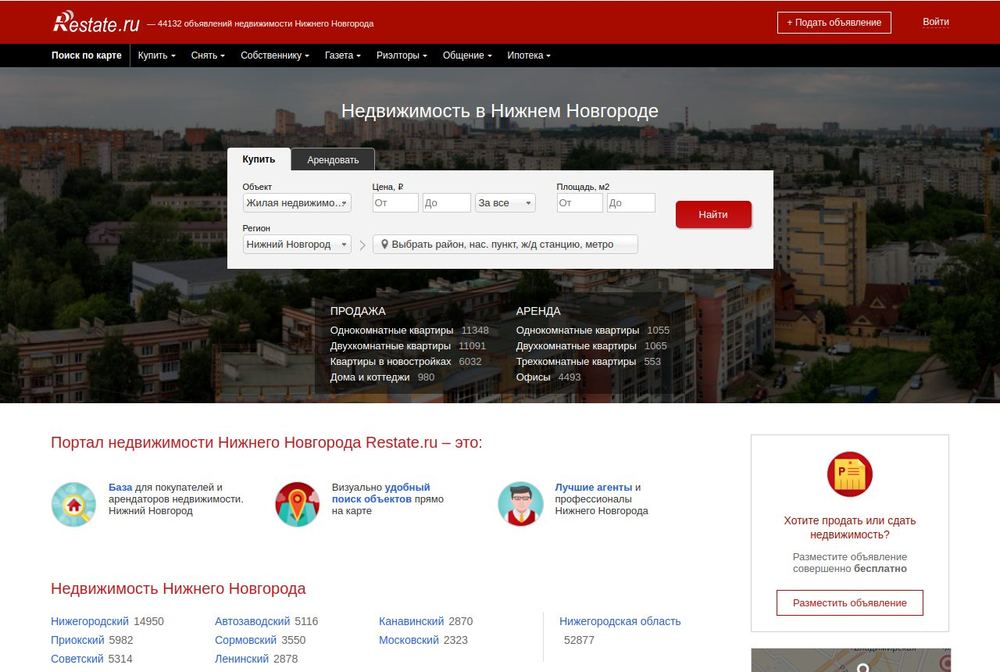Expand the Собственнику menu
1000x672 pixels.
pyautogui.click(x=274, y=55)
